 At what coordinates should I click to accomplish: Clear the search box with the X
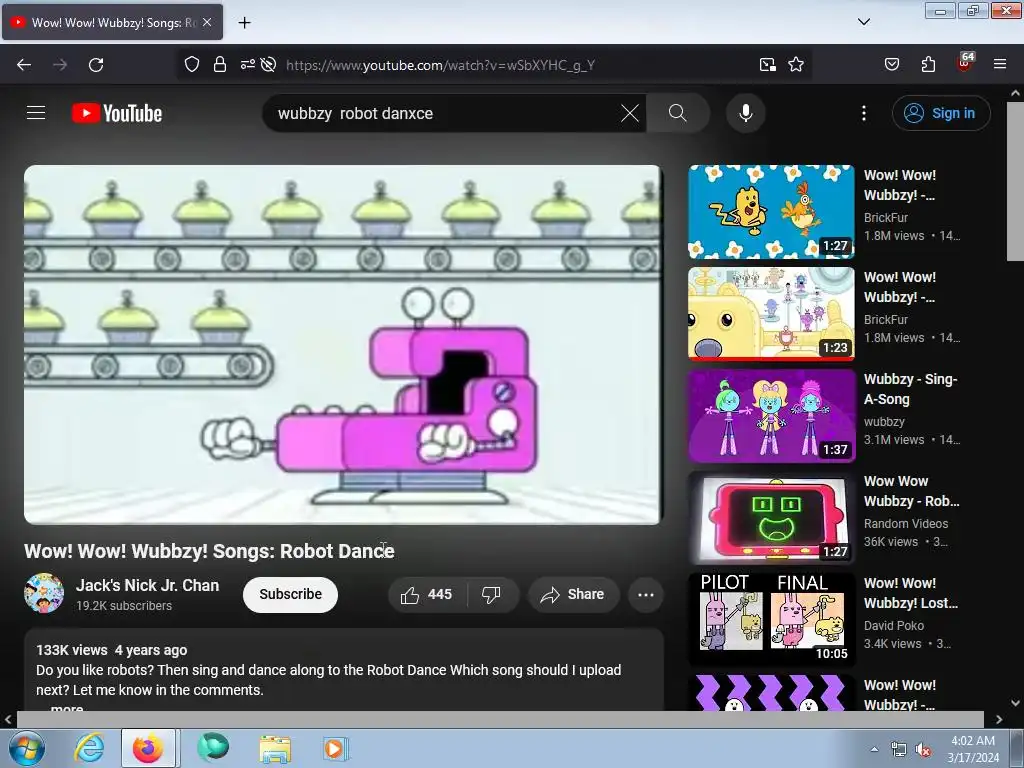[630, 113]
